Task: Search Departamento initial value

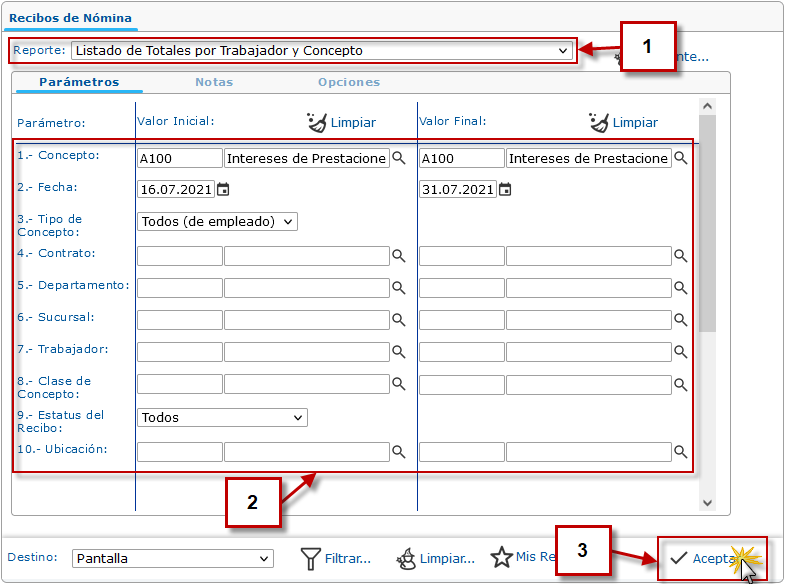Action: [399, 288]
